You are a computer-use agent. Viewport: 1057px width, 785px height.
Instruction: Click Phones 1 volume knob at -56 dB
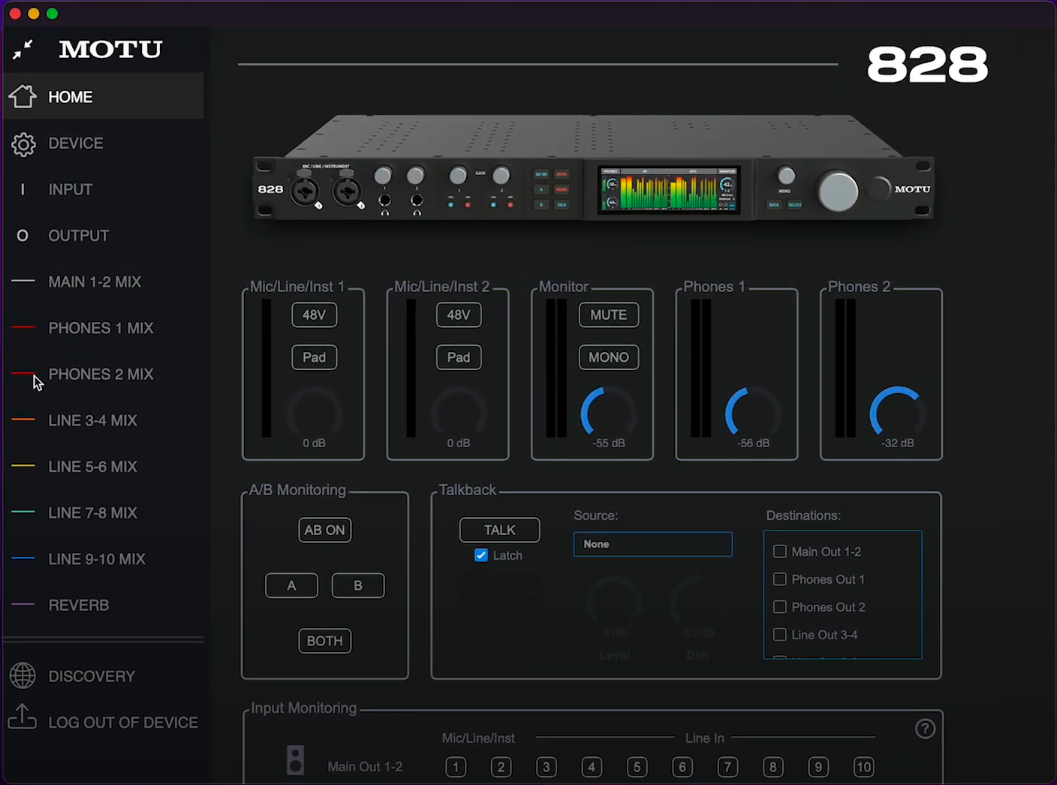click(x=753, y=412)
